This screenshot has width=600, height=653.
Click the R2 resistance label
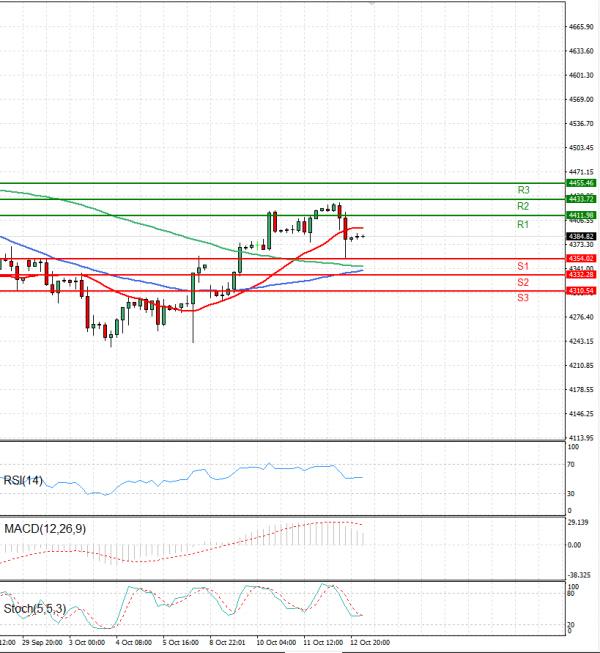point(523,206)
